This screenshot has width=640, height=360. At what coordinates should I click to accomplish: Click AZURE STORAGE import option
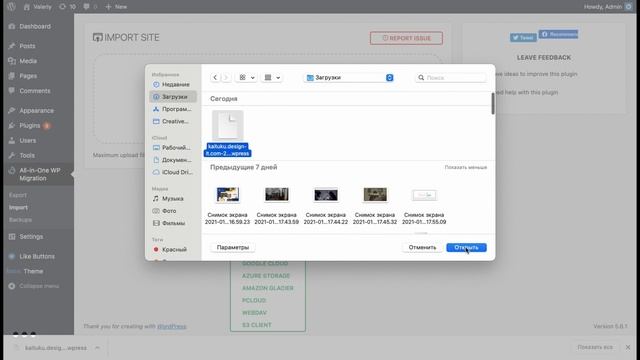(x=266, y=276)
